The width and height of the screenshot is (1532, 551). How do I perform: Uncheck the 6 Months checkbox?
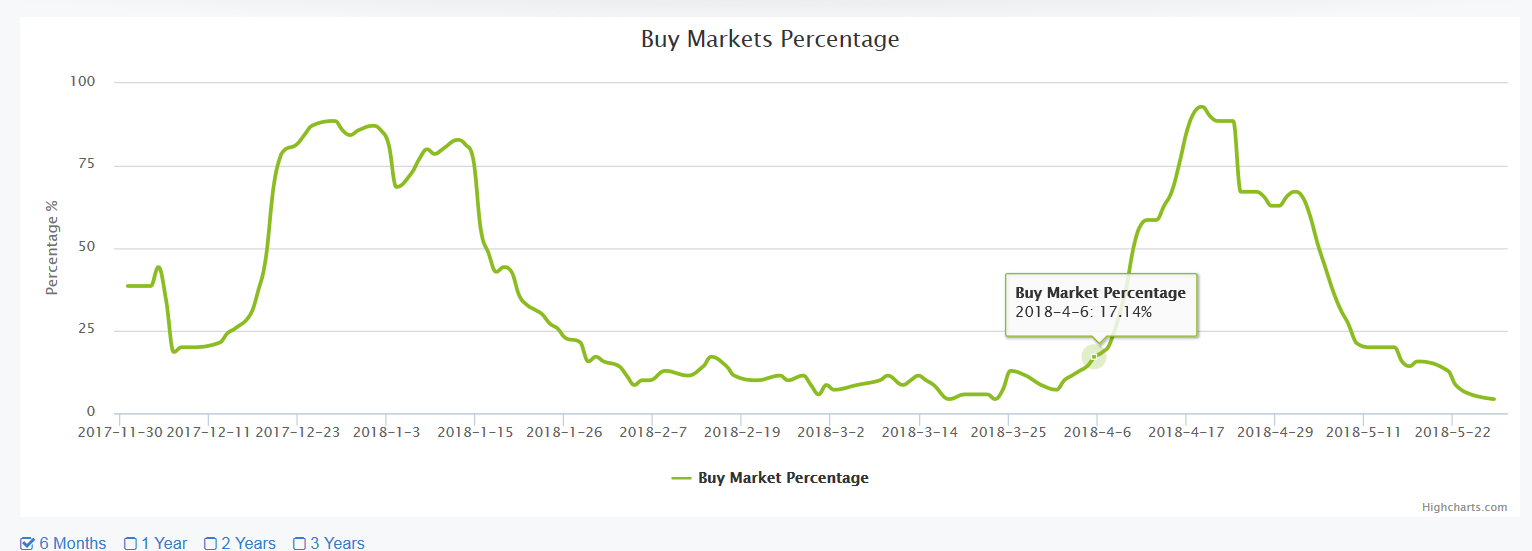(28, 544)
